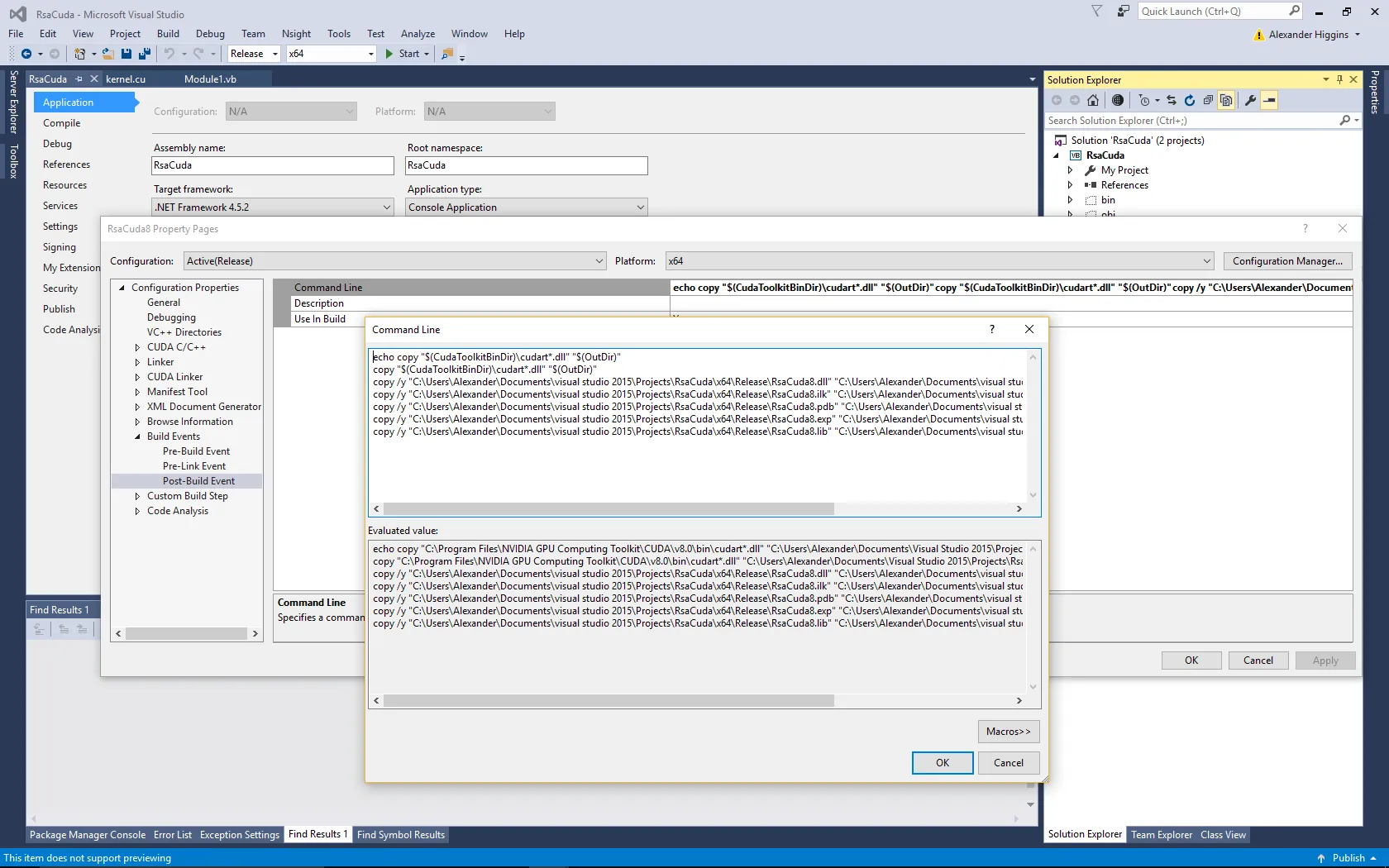Click the pin icon on RsaCuda tab
1389x868 pixels.
tap(79, 79)
